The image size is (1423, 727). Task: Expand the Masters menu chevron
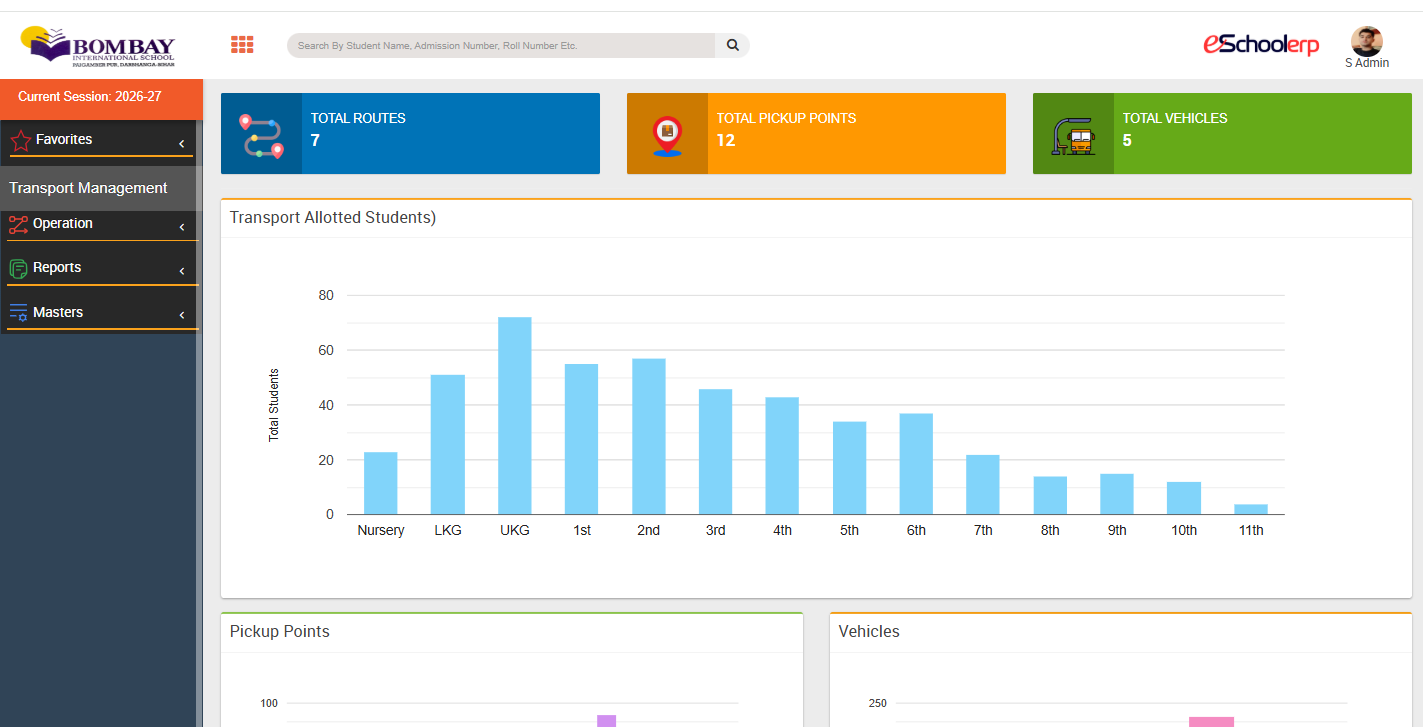tap(182, 316)
